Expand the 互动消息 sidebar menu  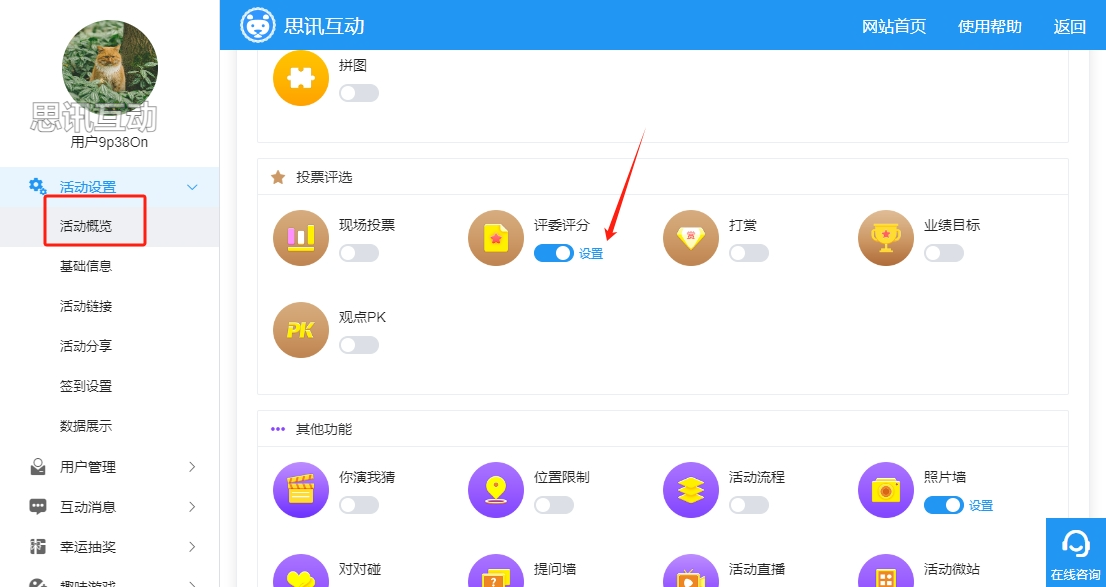tap(109, 507)
